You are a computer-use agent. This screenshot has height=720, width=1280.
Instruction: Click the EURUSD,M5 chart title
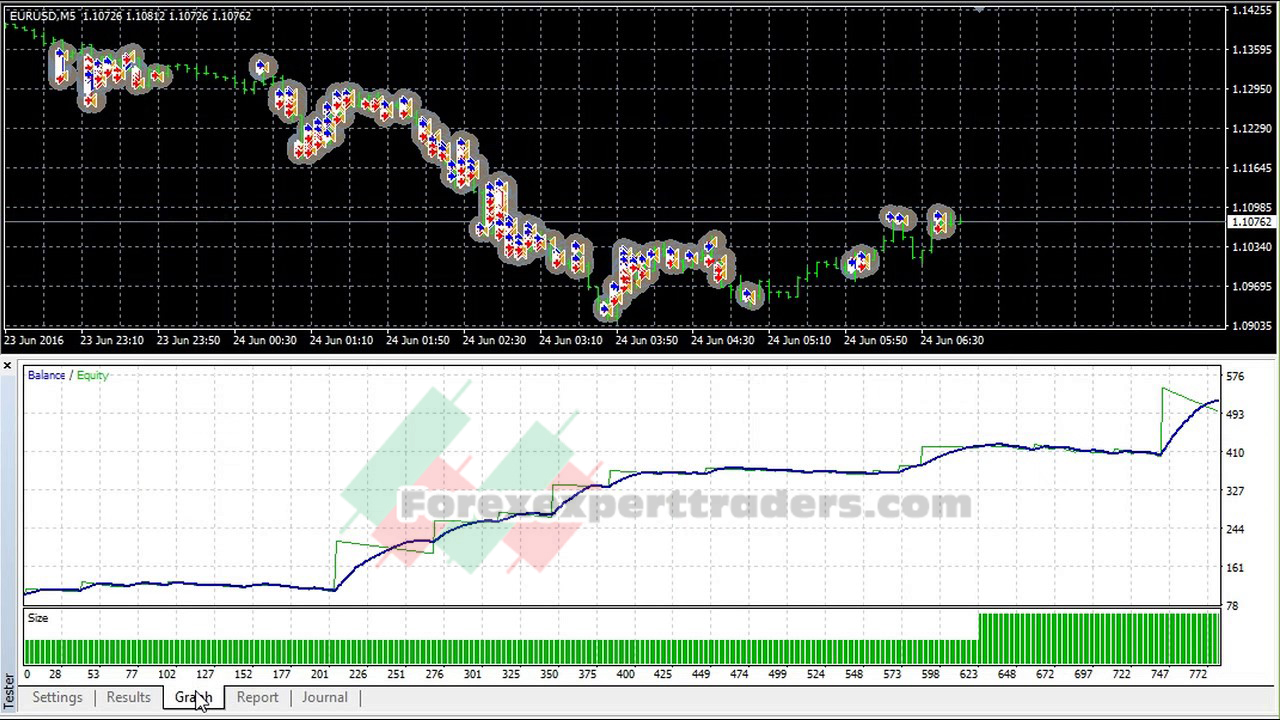click(x=42, y=16)
